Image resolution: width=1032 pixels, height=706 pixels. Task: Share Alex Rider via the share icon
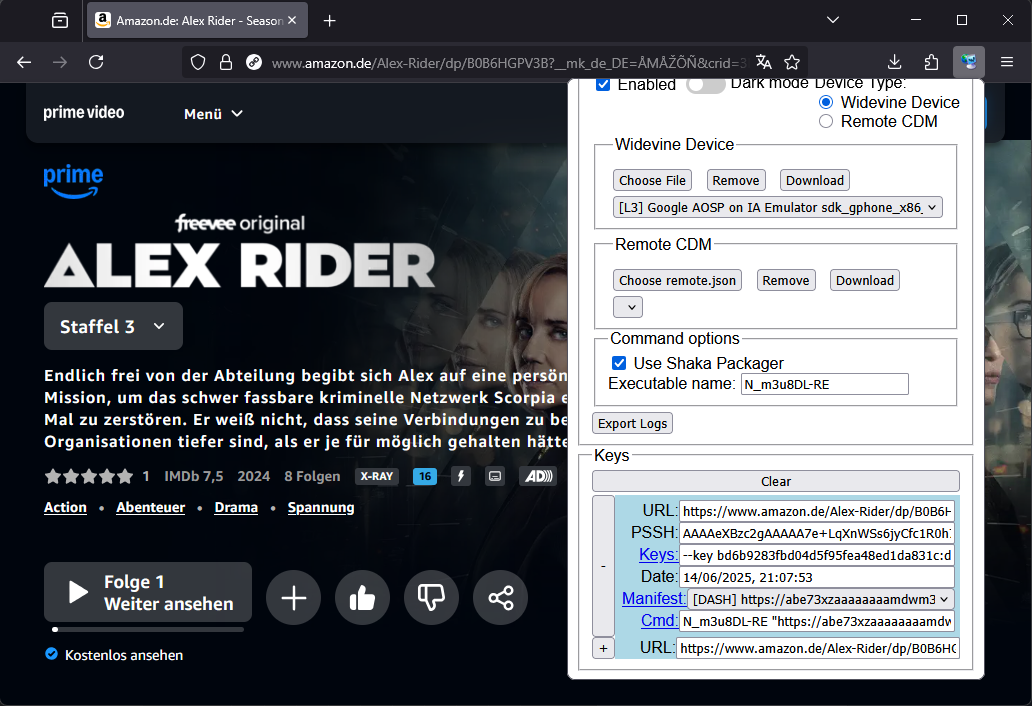tap(500, 597)
